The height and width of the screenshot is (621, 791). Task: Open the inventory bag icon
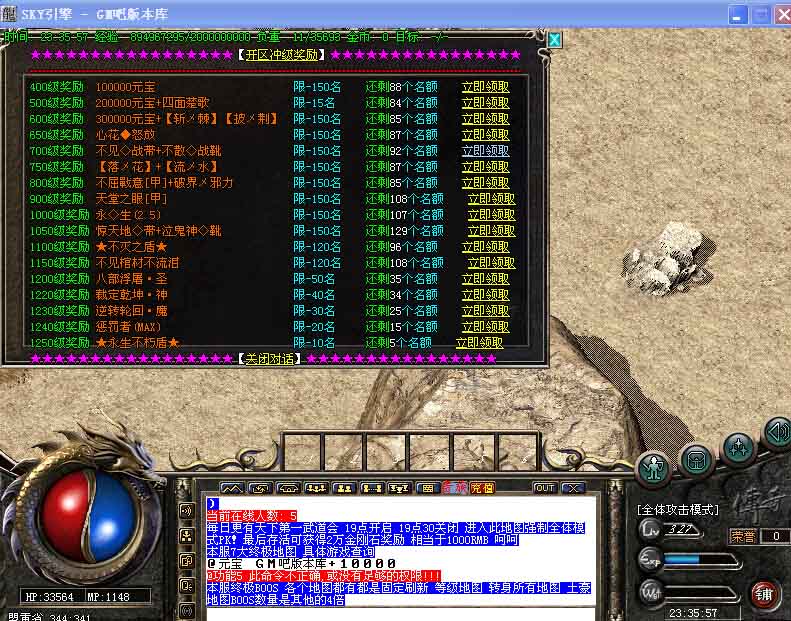click(697, 459)
